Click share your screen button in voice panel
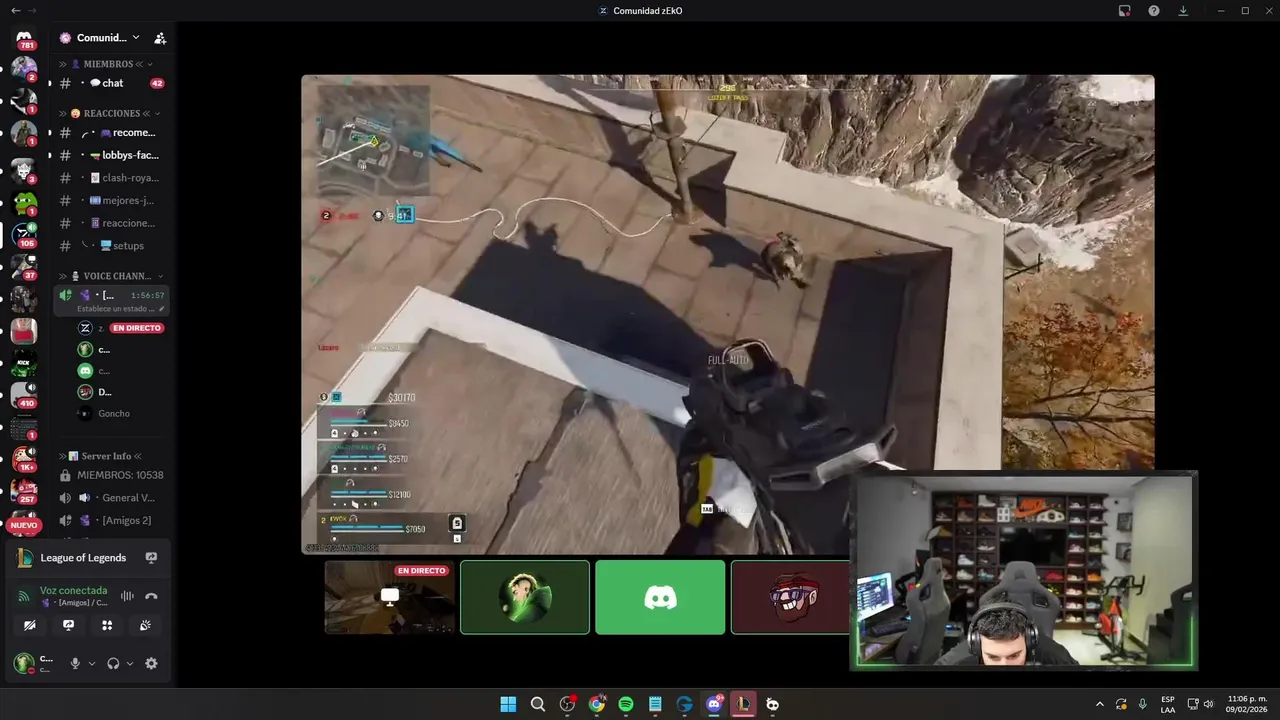 [x=68, y=625]
